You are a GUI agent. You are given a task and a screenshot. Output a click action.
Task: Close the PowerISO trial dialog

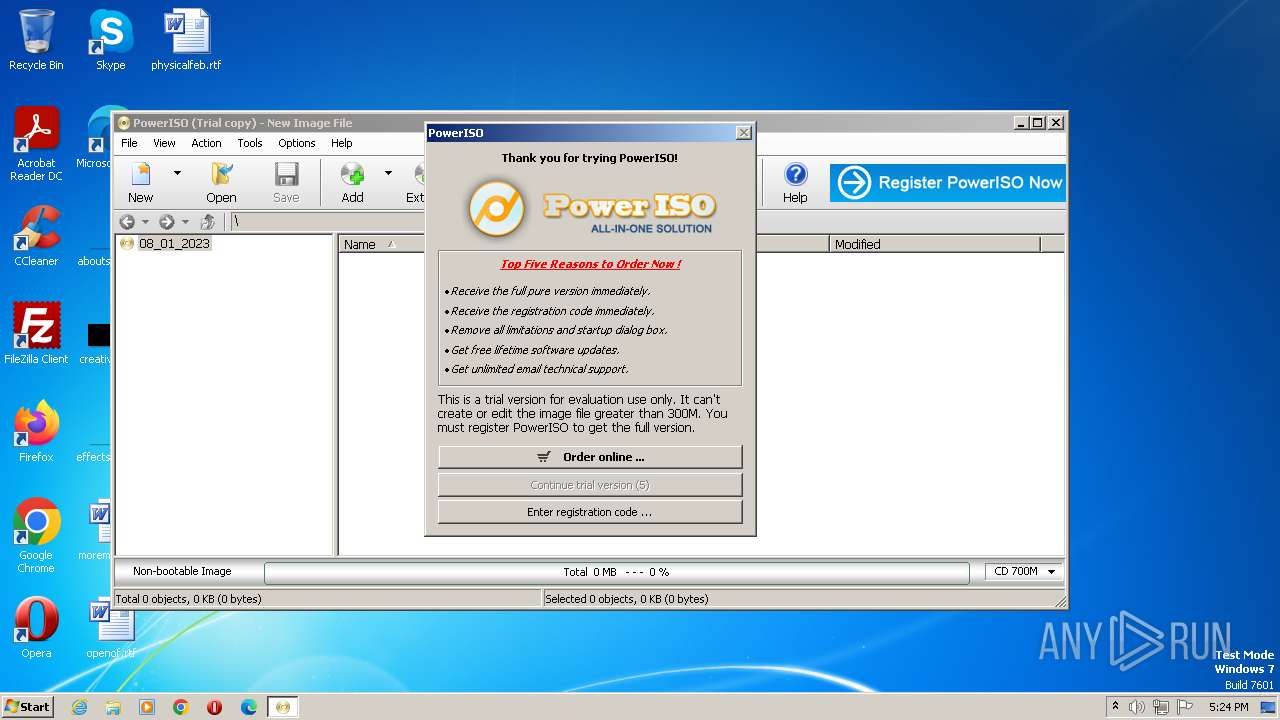[x=743, y=132]
